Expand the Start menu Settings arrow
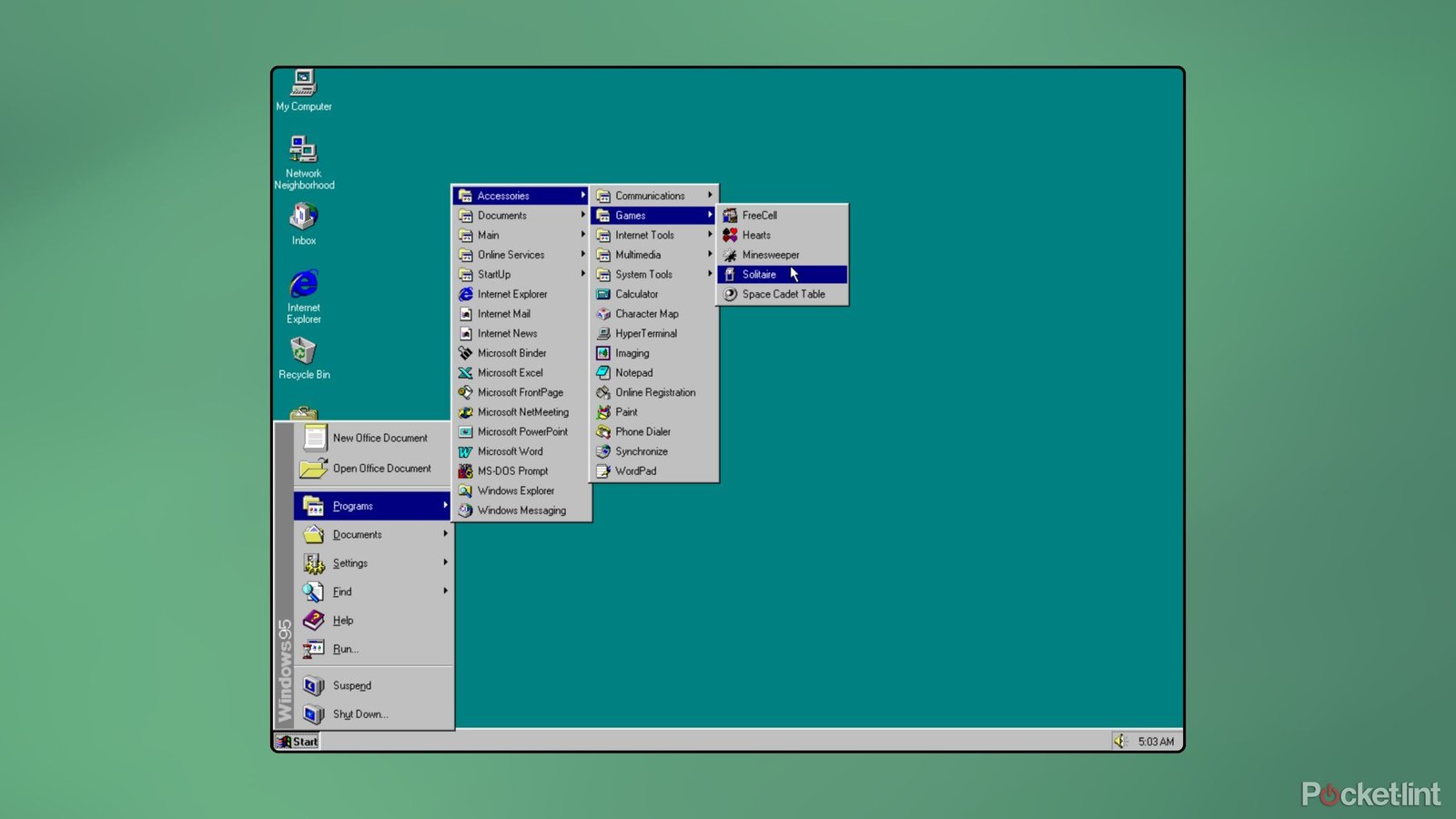This screenshot has width=1456, height=819. tap(445, 562)
